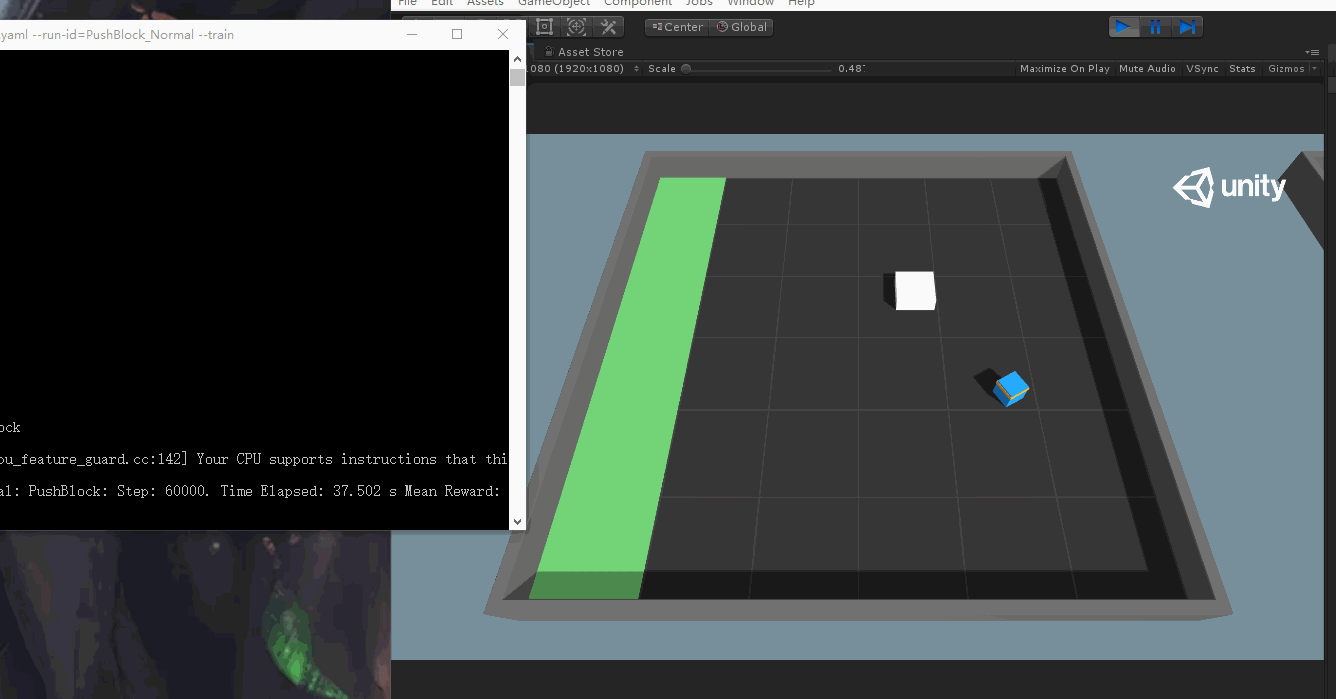Select the combined Transform tool icon
The image size is (1336, 699).
click(577, 27)
